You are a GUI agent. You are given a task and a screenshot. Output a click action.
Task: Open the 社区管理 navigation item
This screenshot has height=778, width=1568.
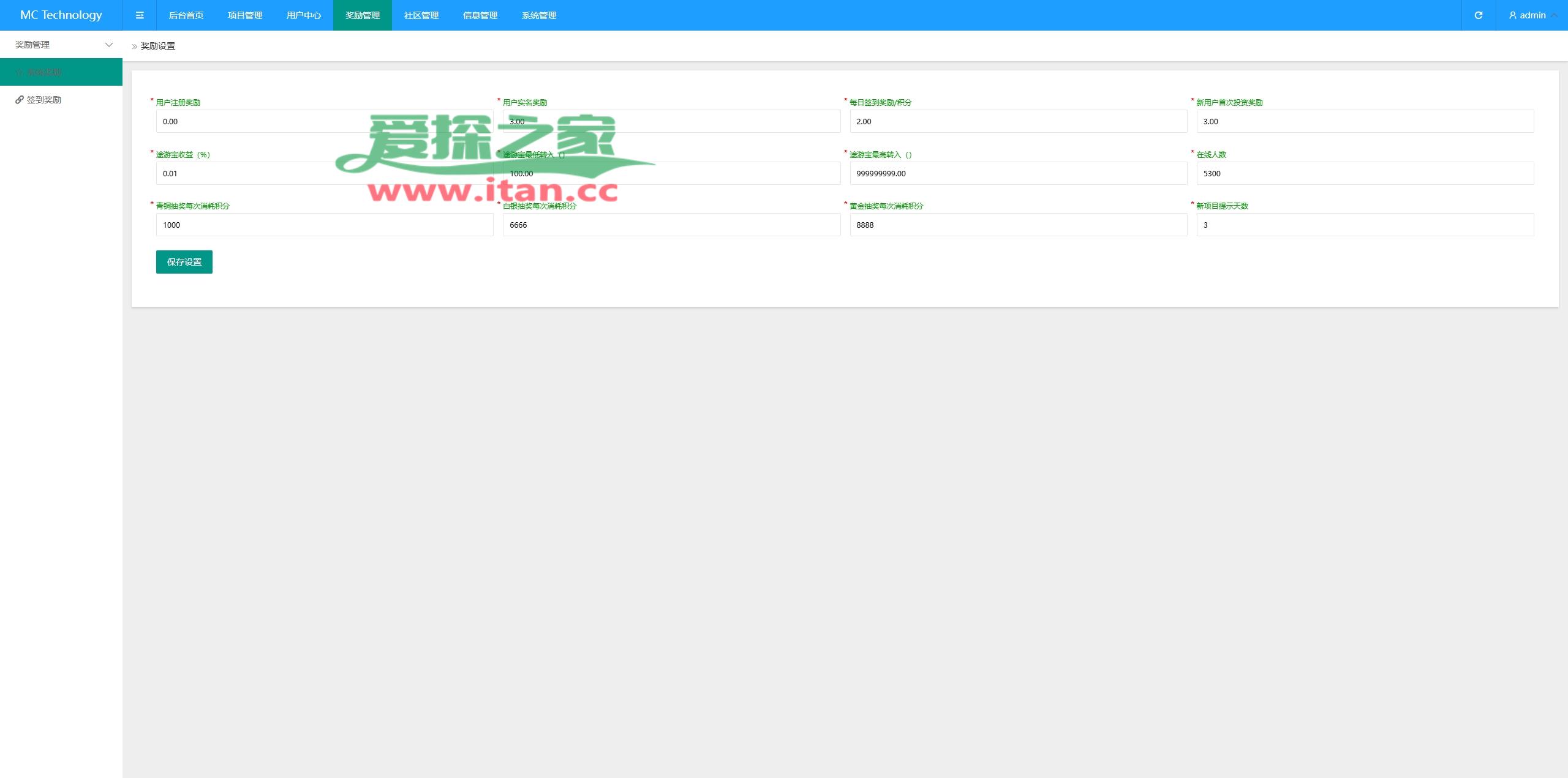pyautogui.click(x=421, y=15)
